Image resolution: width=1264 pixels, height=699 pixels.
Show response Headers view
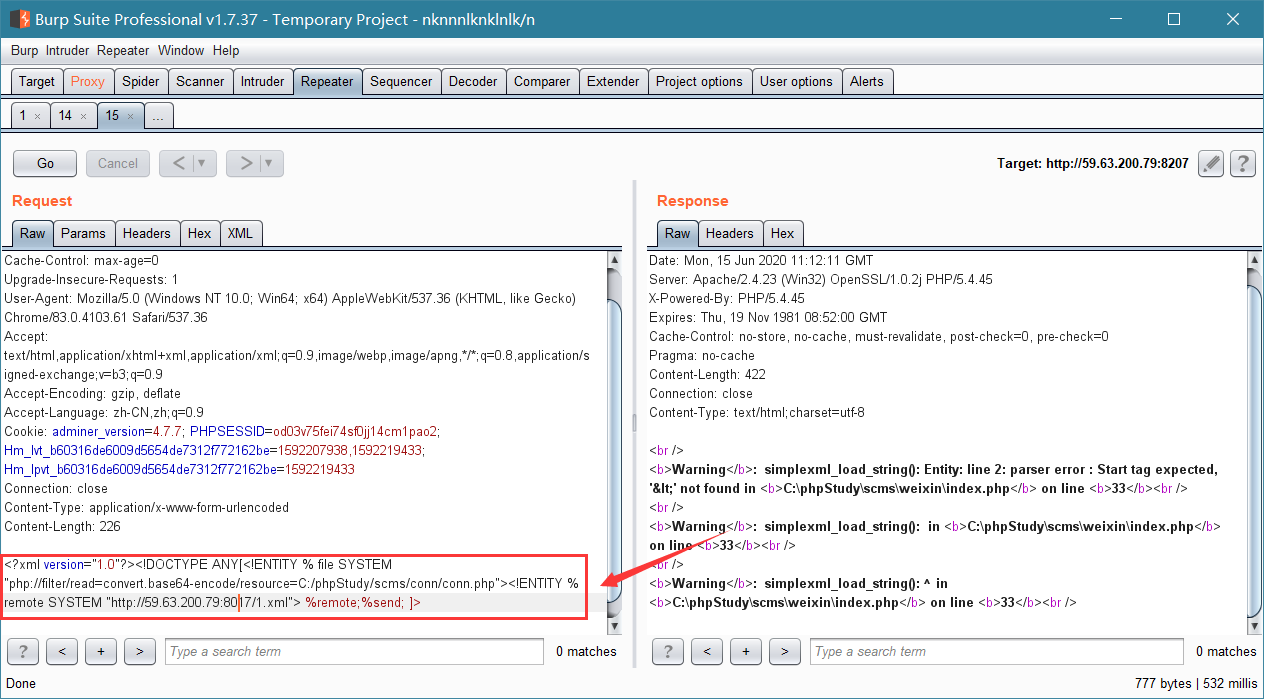[730, 233]
